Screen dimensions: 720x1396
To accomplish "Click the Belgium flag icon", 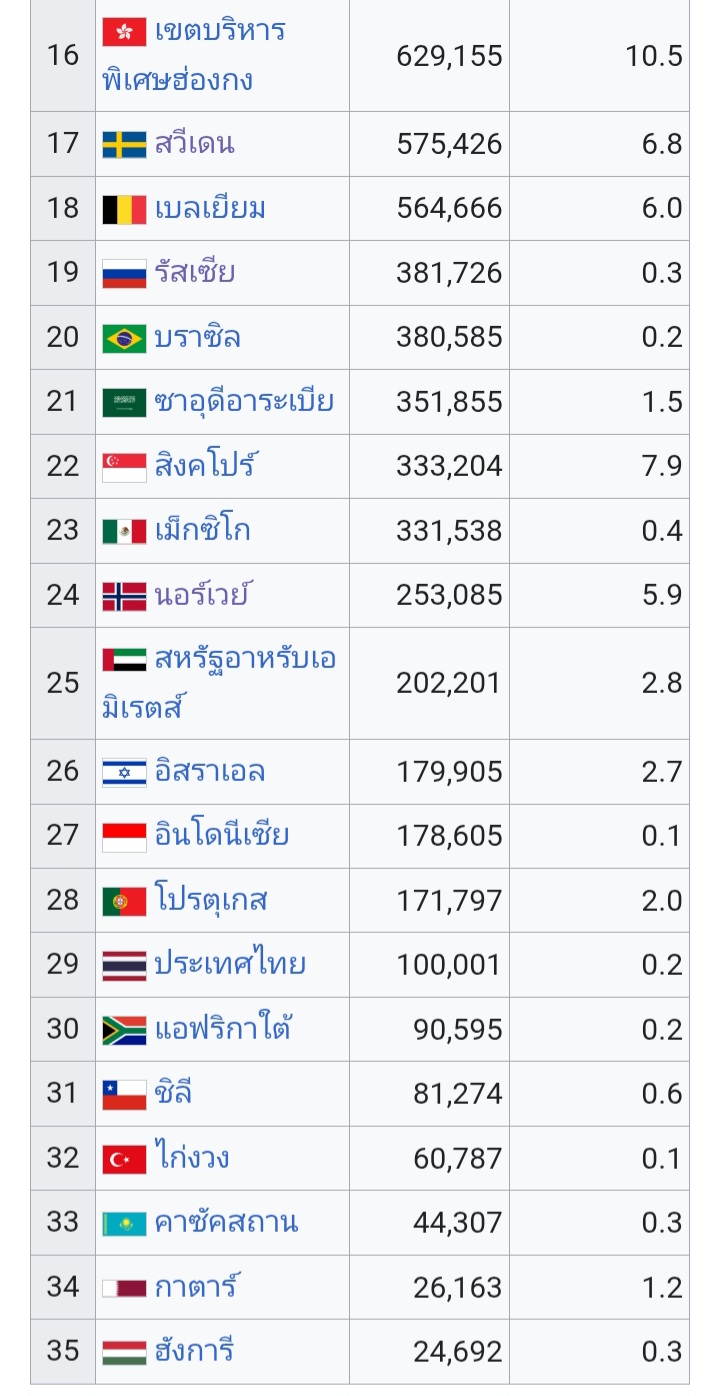I will (124, 210).
